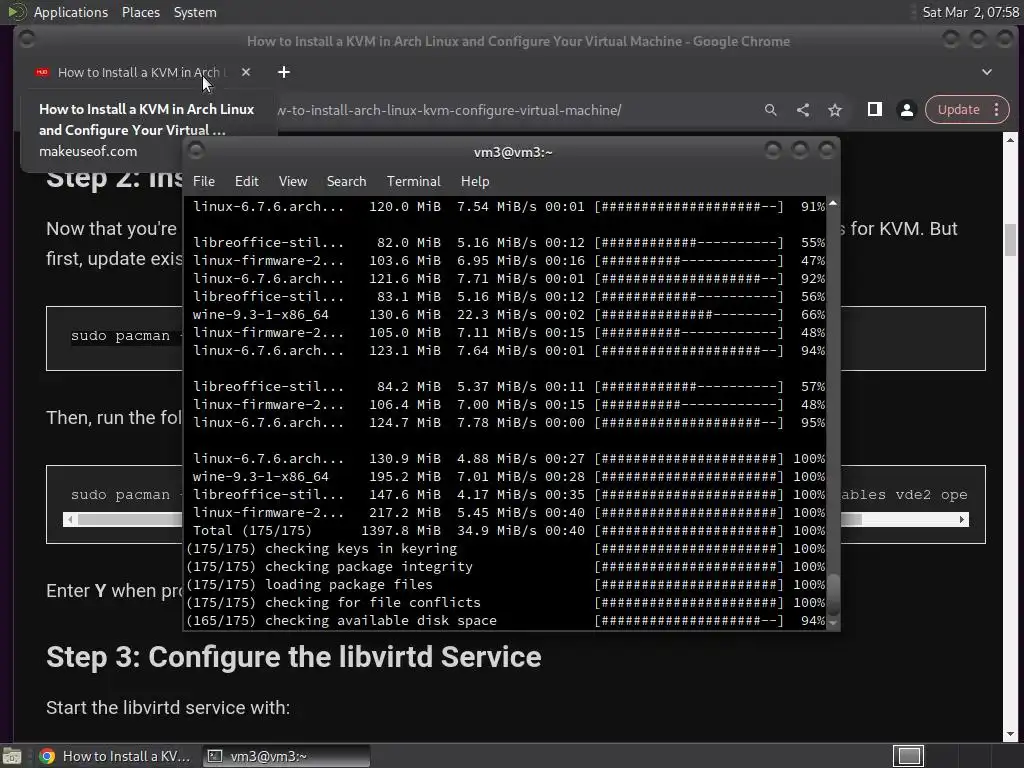Share this page via Chrome share icon
The height and width of the screenshot is (768, 1024).
click(803, 110)
